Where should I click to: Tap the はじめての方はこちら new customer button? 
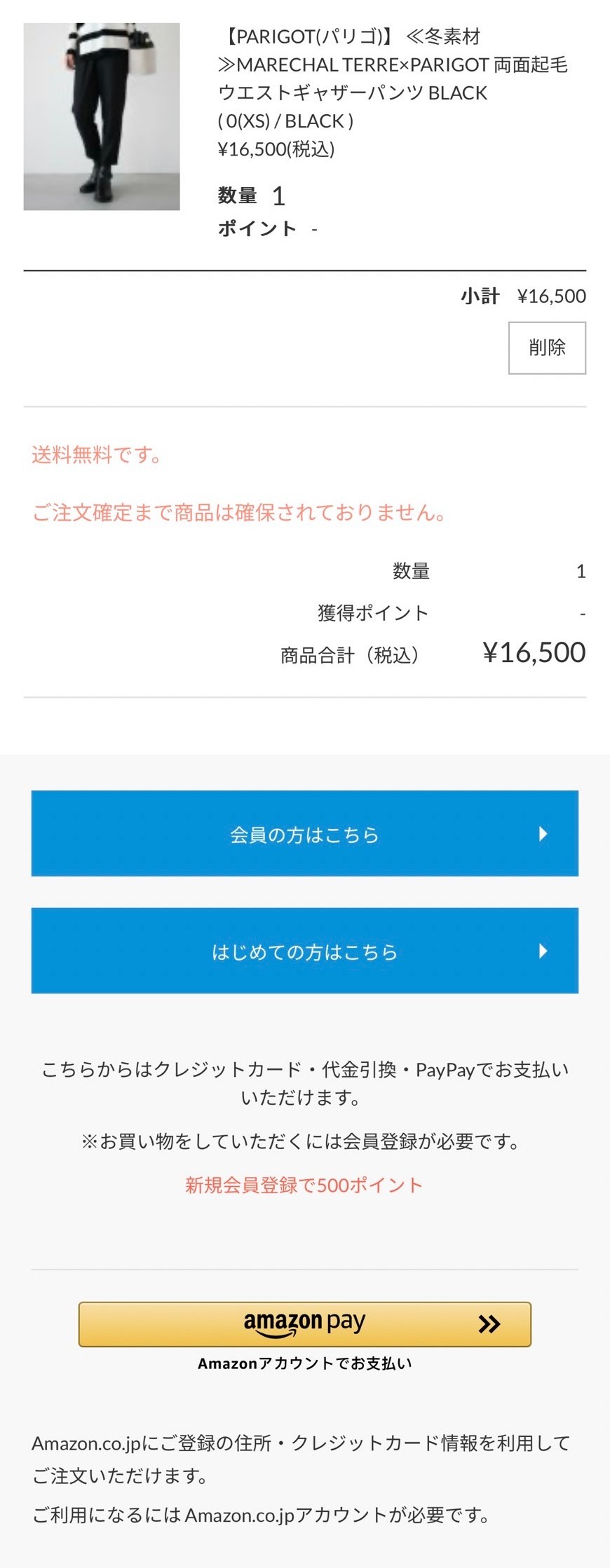[304, 951]
